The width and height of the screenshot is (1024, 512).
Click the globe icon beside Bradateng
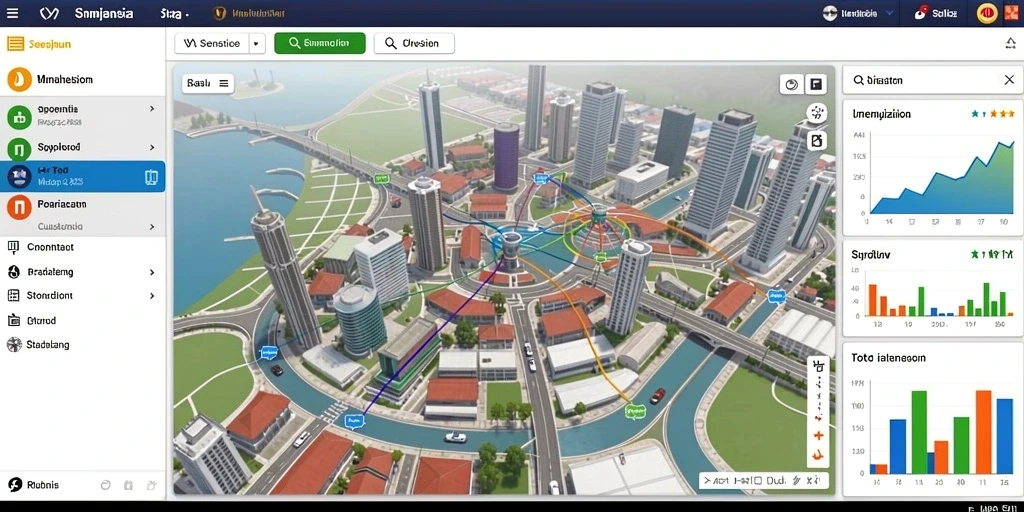click(x=14, y=272)
